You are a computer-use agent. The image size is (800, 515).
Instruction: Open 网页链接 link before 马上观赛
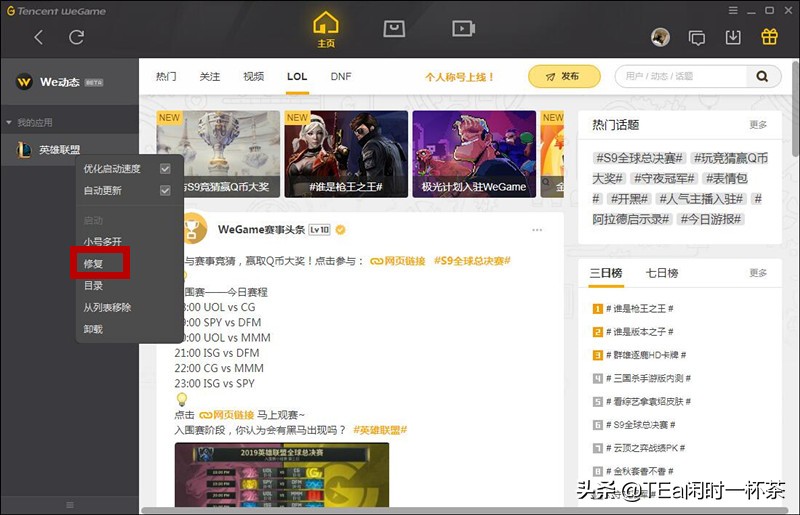(226, 415)
